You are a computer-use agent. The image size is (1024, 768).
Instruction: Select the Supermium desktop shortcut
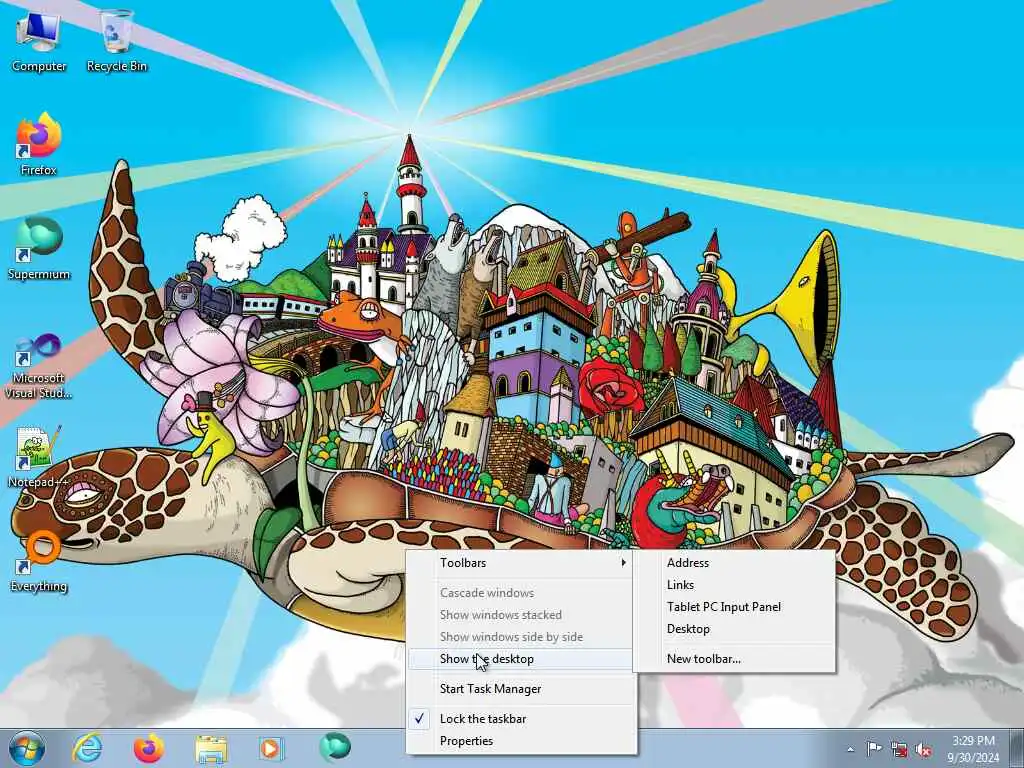pyautogui.click(x=39, y=249)
